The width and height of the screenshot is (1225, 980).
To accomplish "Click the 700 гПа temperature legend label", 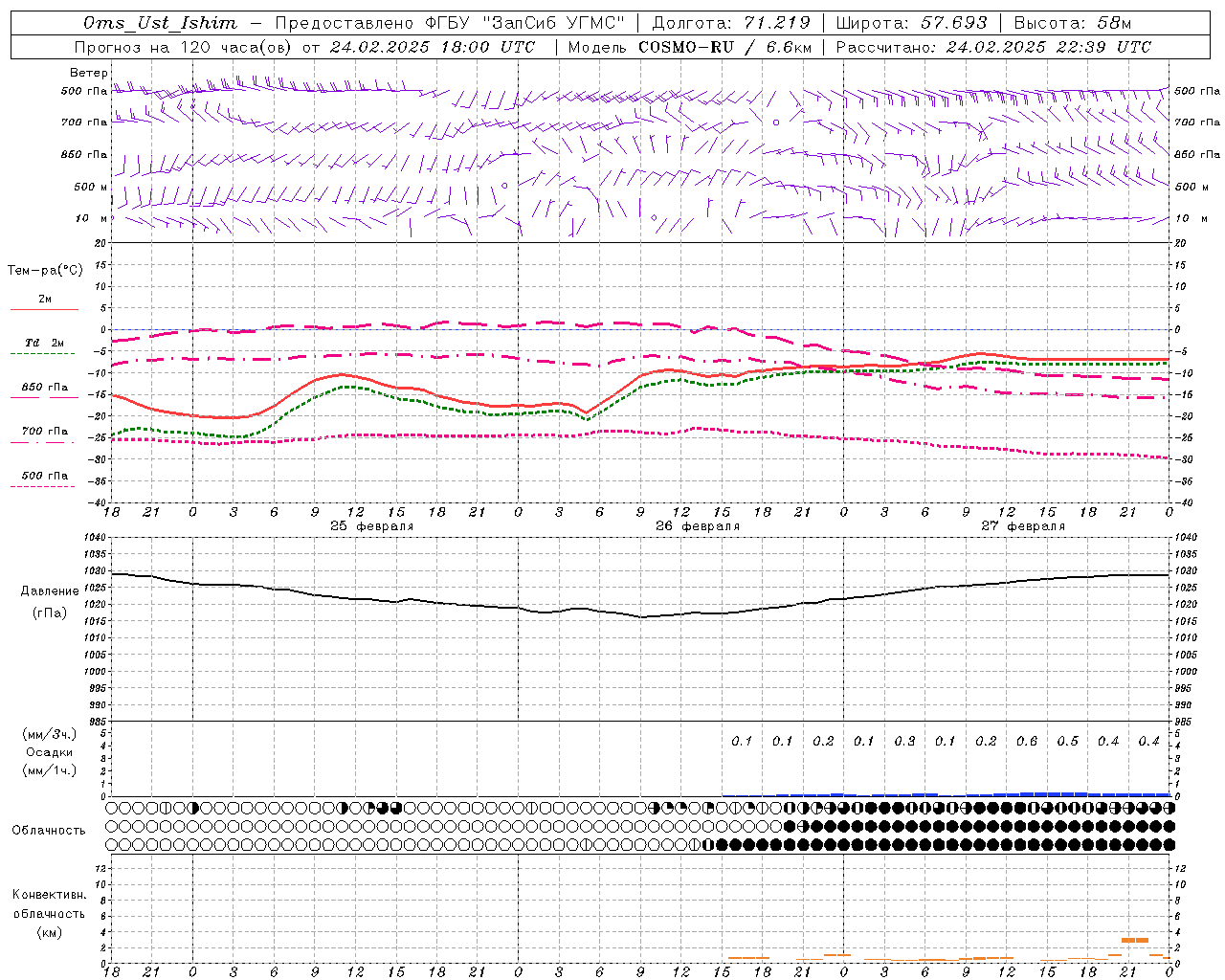I will (45, 432).
